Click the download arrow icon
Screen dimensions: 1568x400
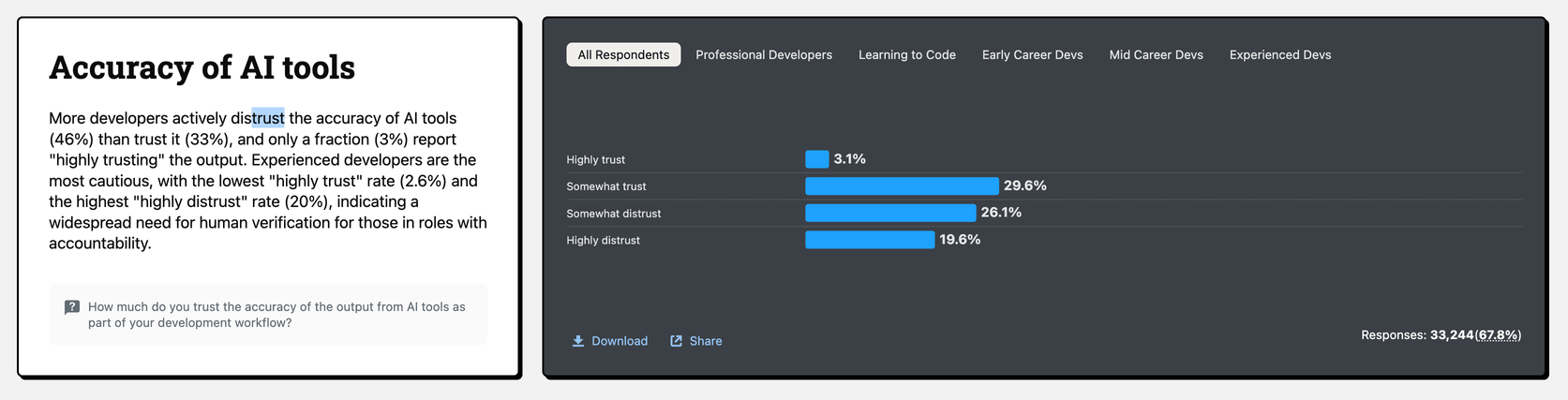tap(578, 341)
